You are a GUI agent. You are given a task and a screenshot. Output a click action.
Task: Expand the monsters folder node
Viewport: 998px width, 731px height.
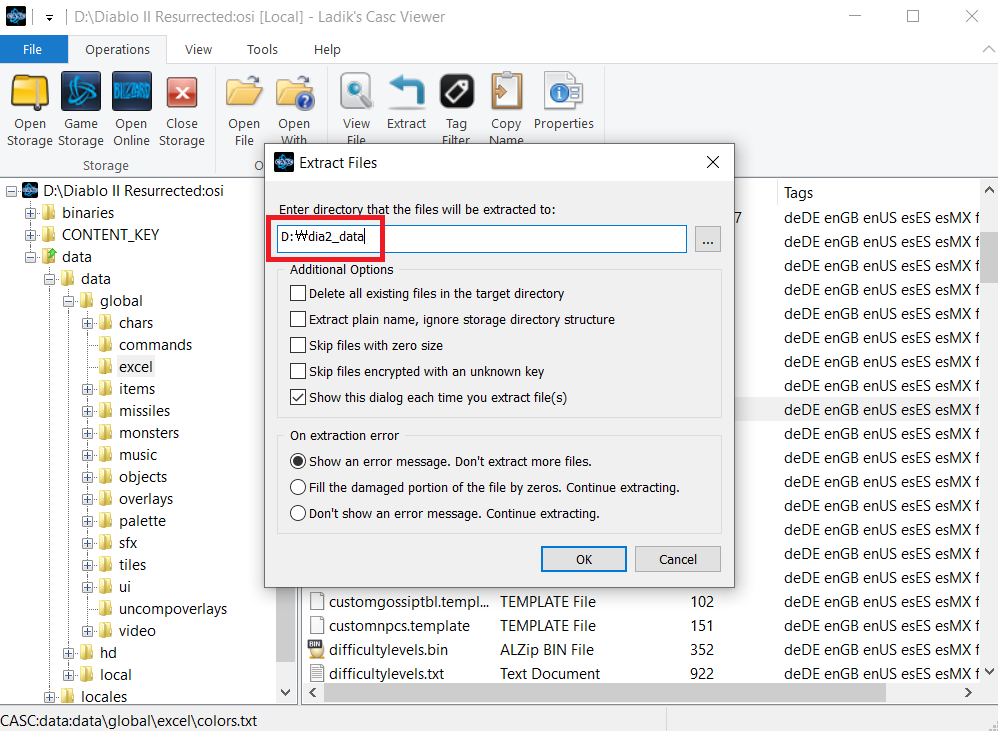[x=87, y=433]
